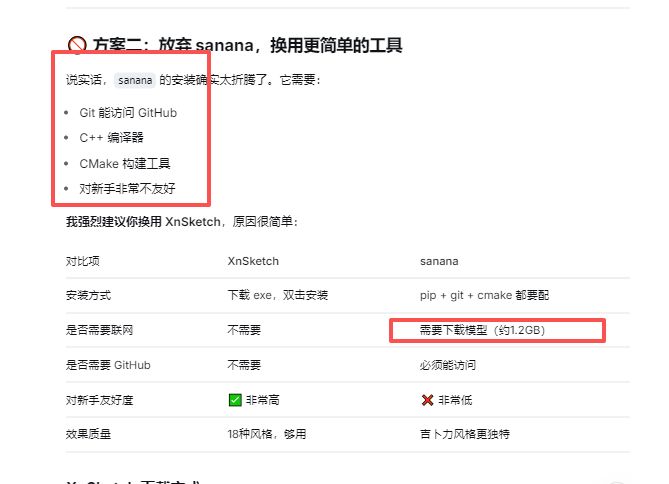
Task: Click the XnSketch column header
Action: [x=253, y=261]
